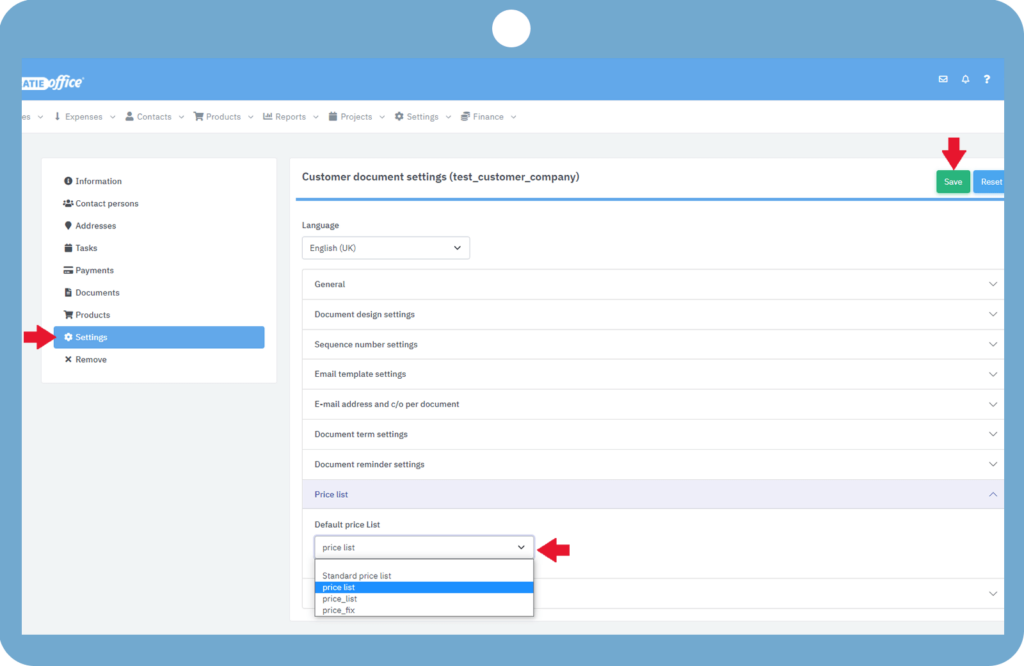
Task: Save the customer document settings
Action: coord(953,182)
